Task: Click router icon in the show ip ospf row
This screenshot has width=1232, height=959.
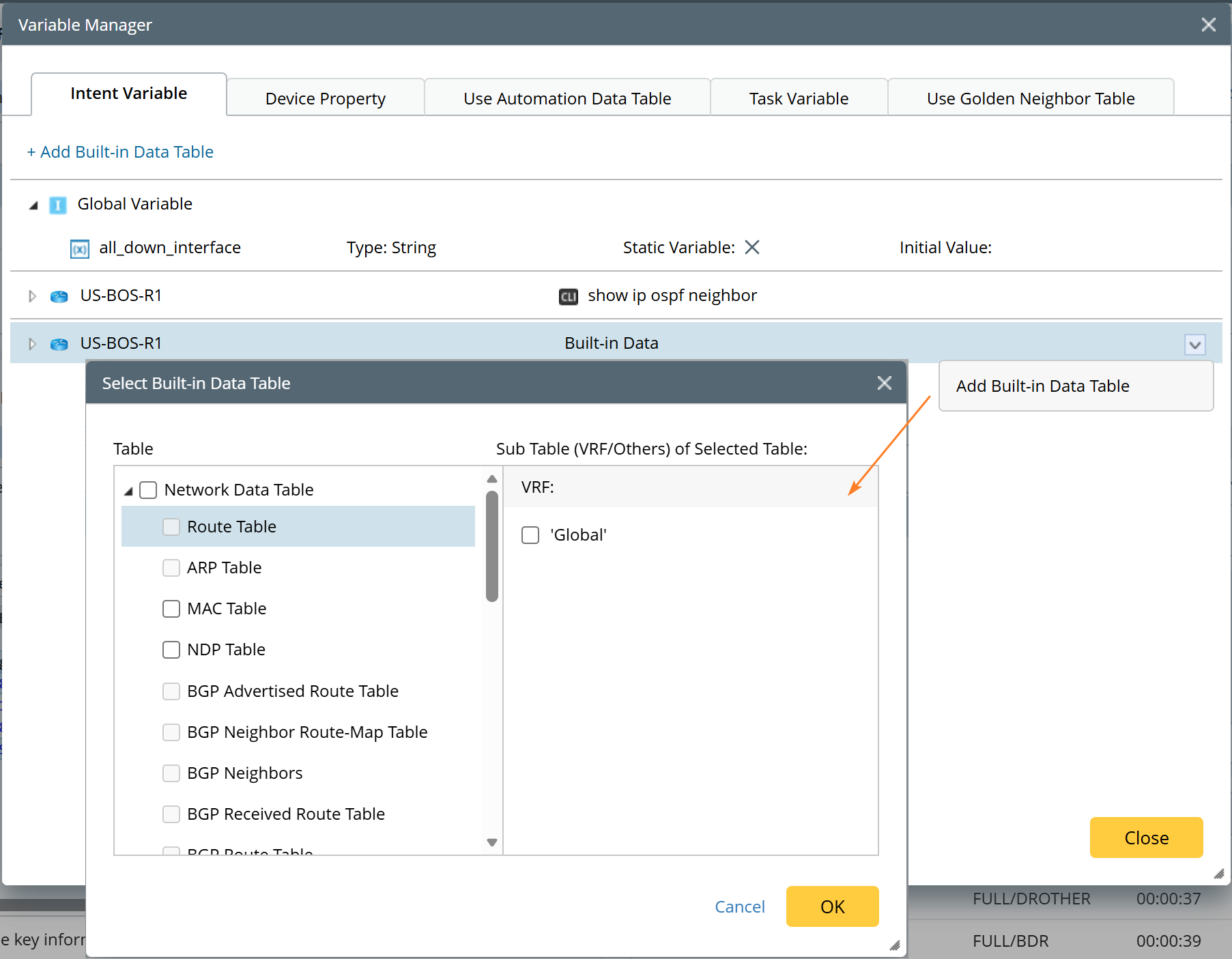Action: 59,296
